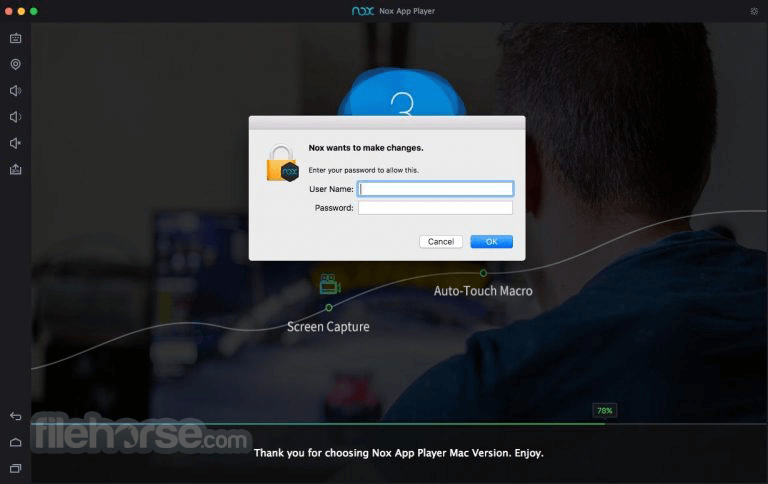
Task: Click the lock icon in the dialog
Action: click(282, 163)
